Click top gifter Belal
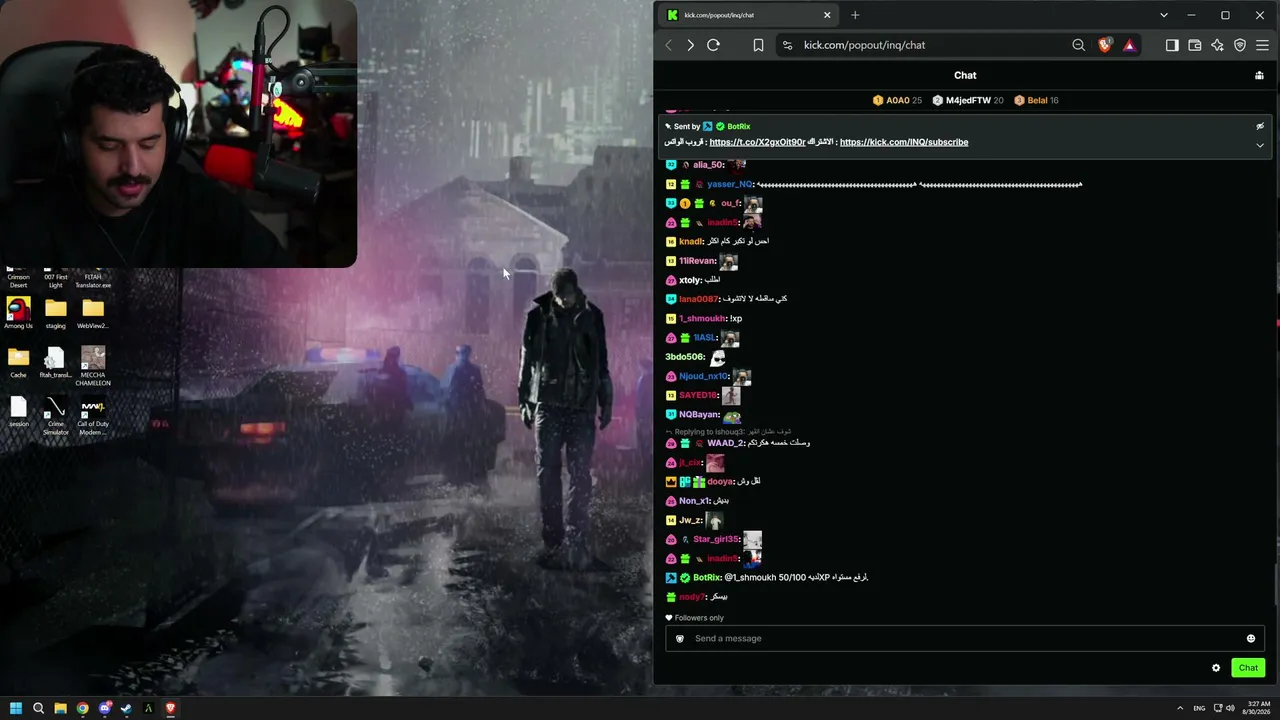The image size is (1280, 720). [1036, 100]
